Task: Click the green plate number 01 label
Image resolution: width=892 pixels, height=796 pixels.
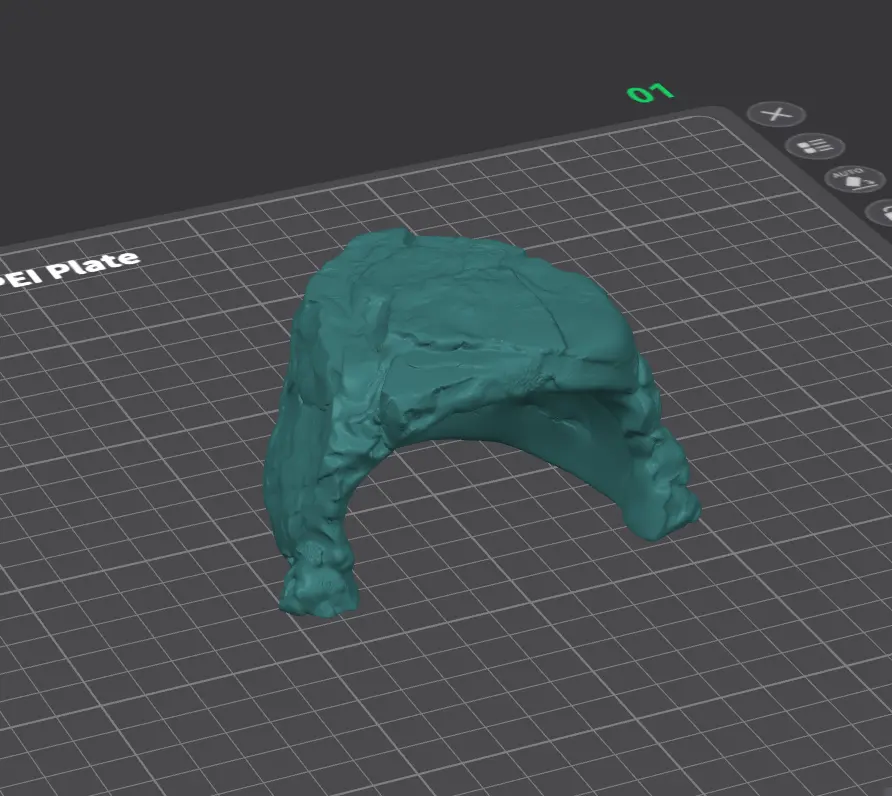Action: (650, 92)
